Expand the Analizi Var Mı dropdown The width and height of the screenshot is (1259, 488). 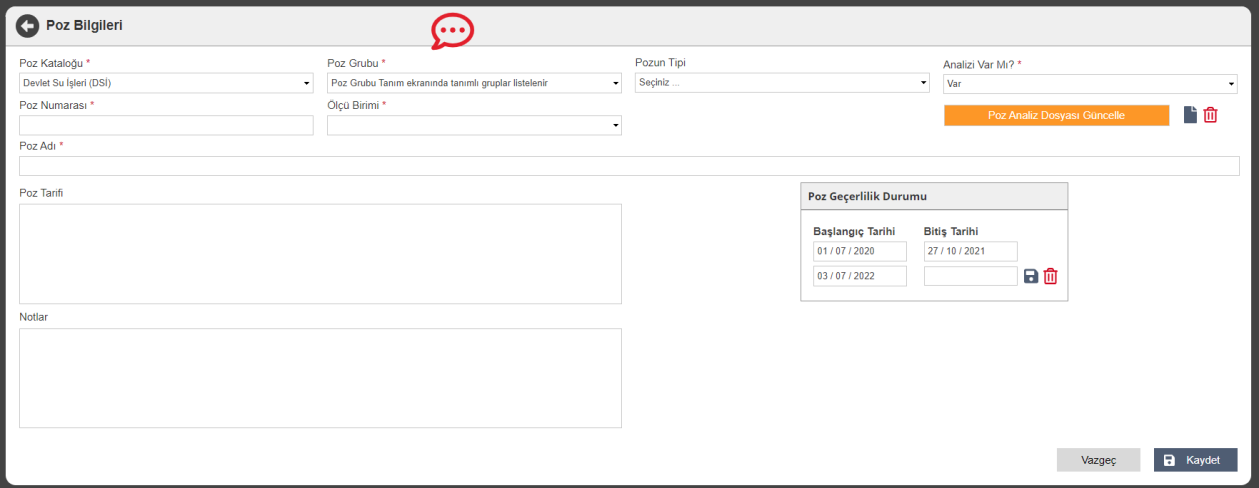click(1090, 84)
